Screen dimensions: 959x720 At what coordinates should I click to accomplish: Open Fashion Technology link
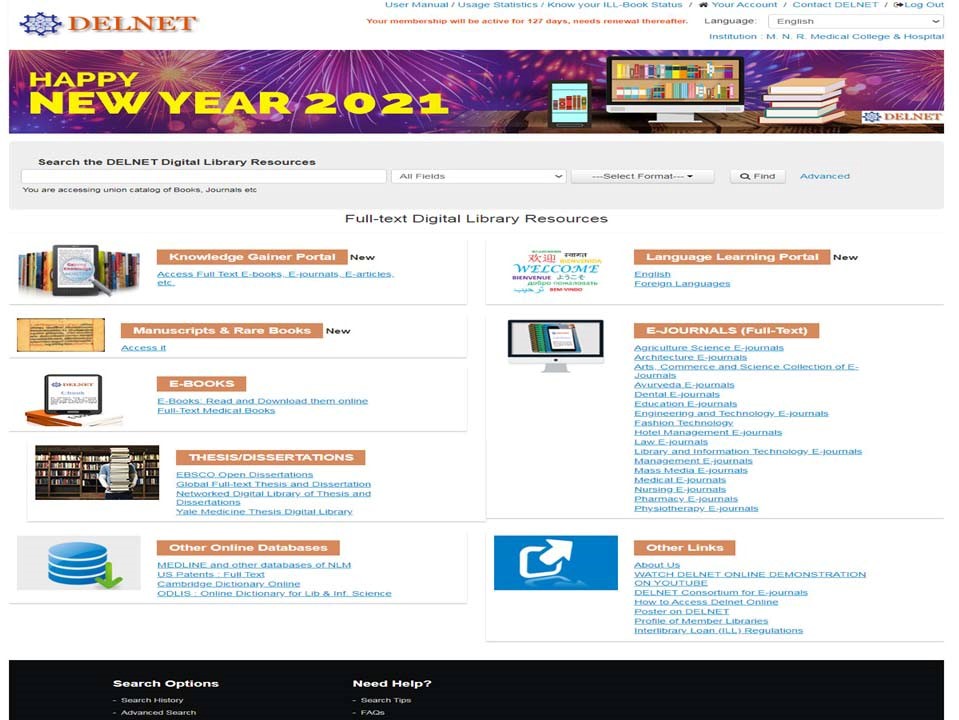click(x=683, y=423)
